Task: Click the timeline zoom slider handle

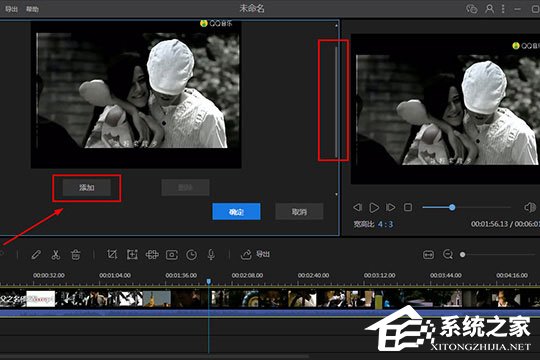Action: (463, 255)
